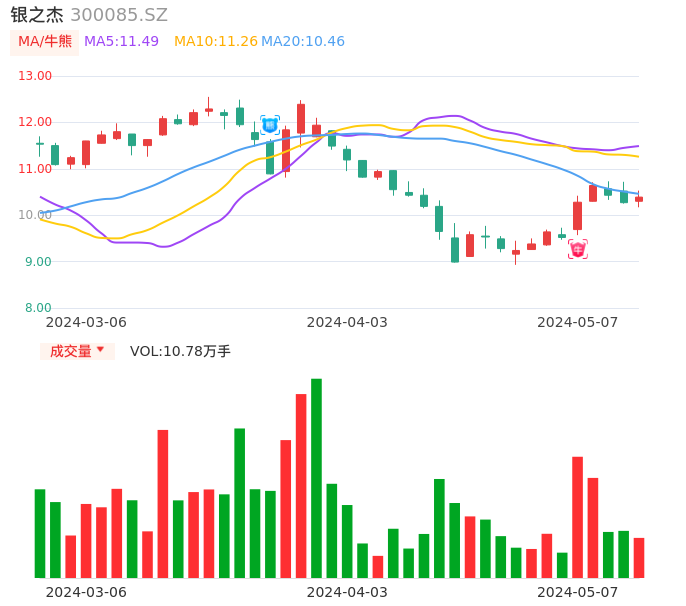The height and width of the screenshot is (606, 686).
Task: Select the tallest green volume bar
Action: (x=316, y=478)
